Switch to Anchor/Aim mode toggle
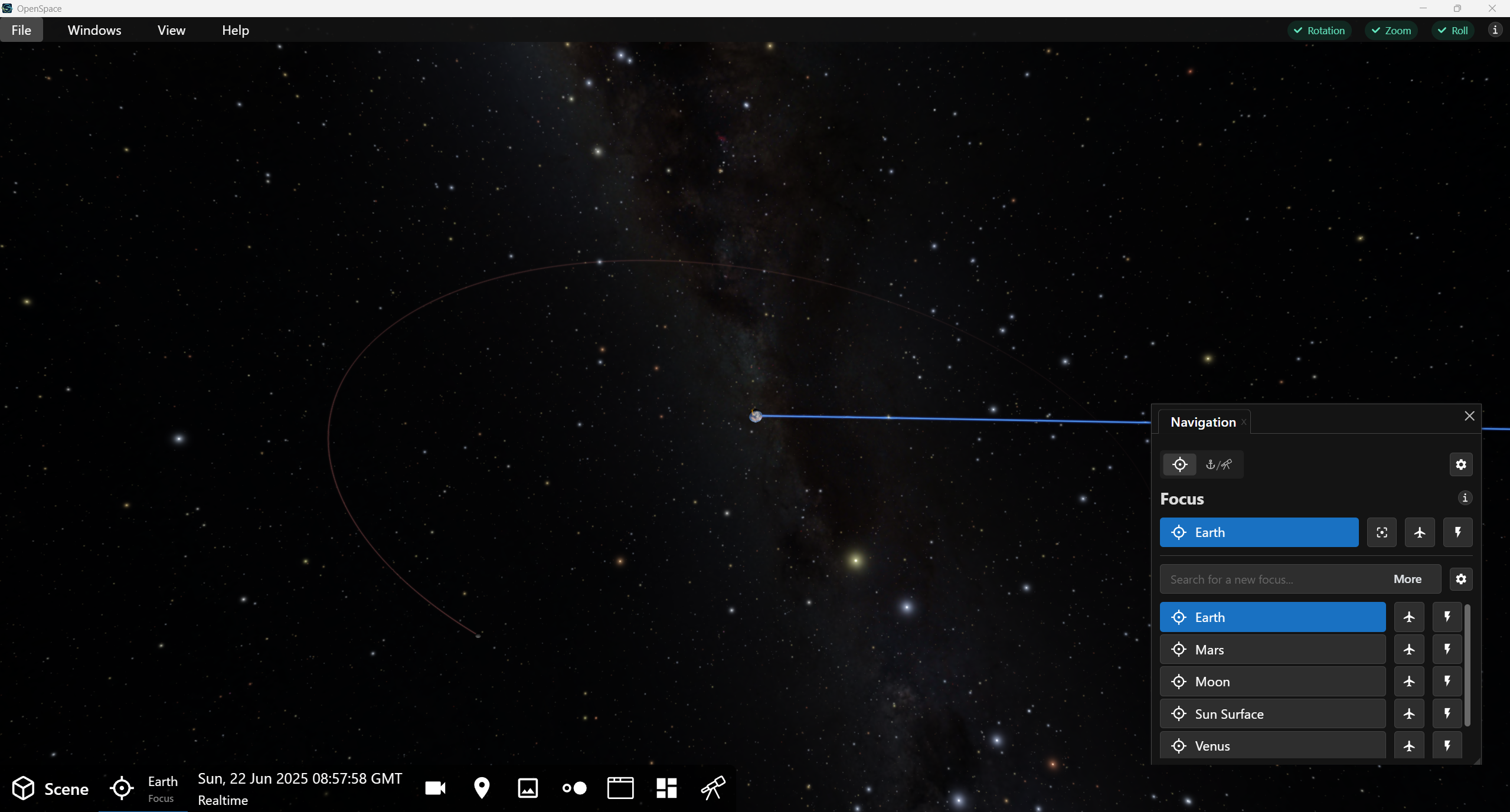This screenshot has width=1510, height=812. [1219, 464]
